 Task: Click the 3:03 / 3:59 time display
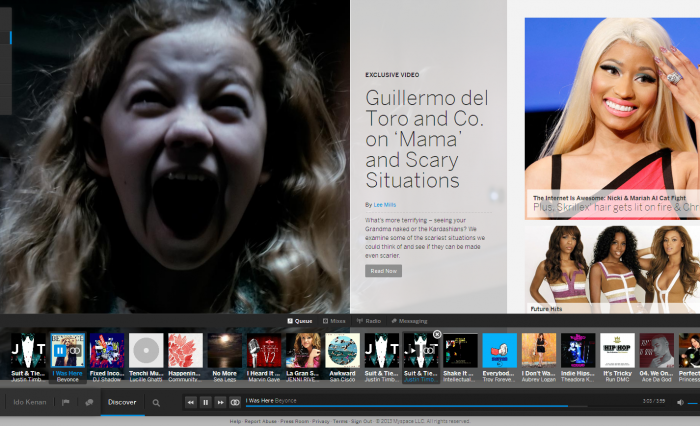click(654, 401)
